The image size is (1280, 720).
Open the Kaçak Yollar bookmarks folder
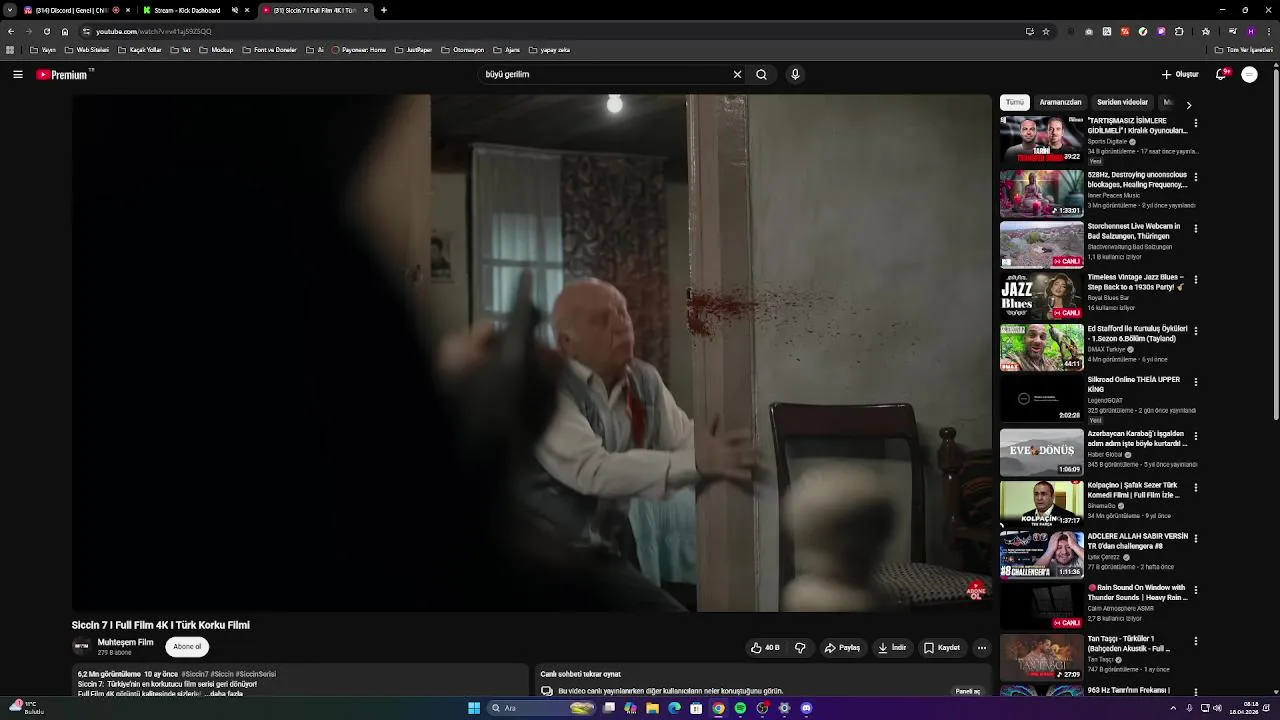pos(140,50)
